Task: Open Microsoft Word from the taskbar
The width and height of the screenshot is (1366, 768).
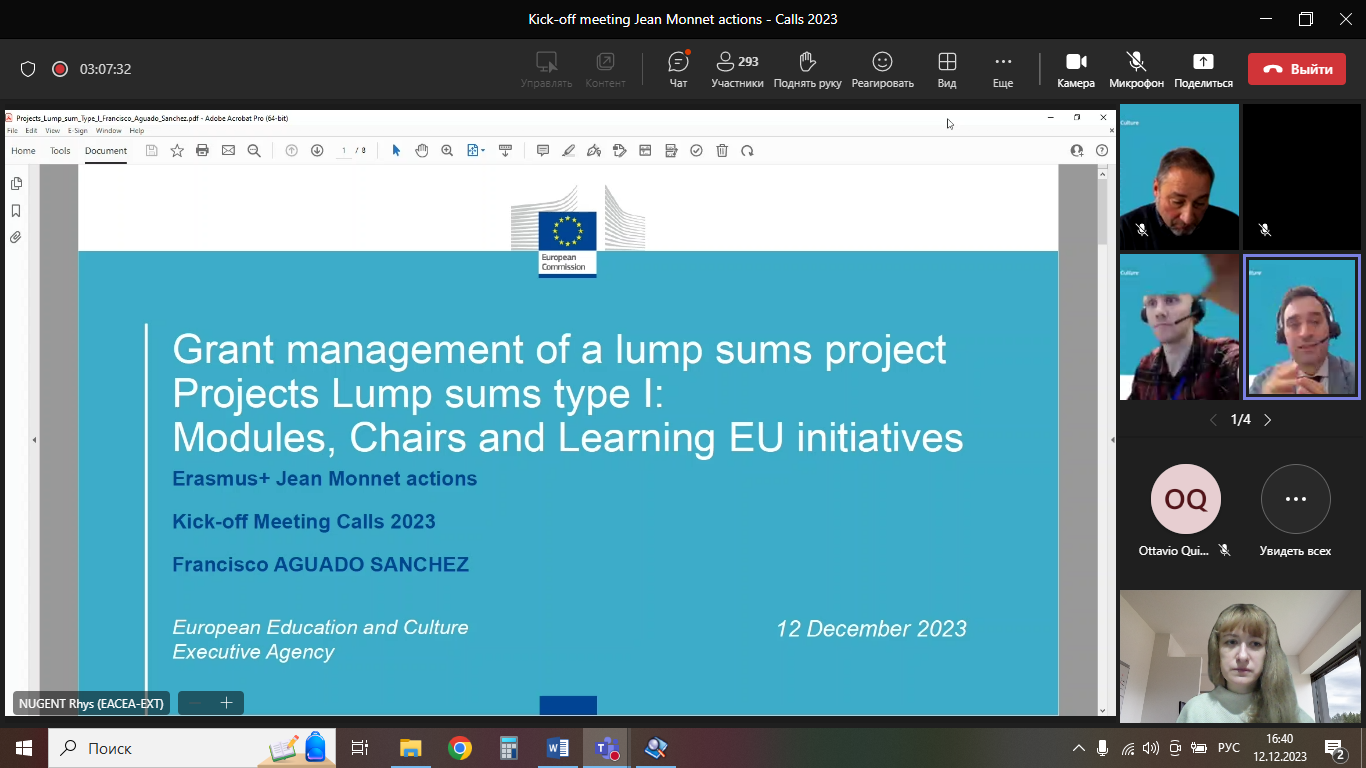Action: coord(557,748)
